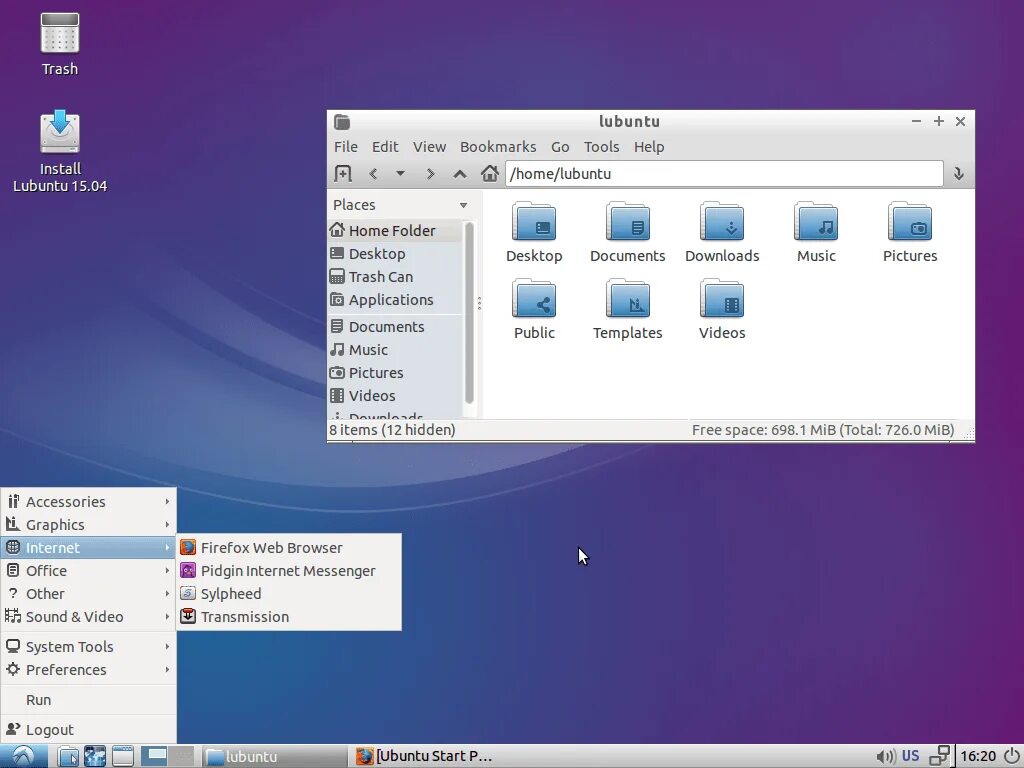Open the Bookmarks menu

pyautogui.click(x=498, y=147)
